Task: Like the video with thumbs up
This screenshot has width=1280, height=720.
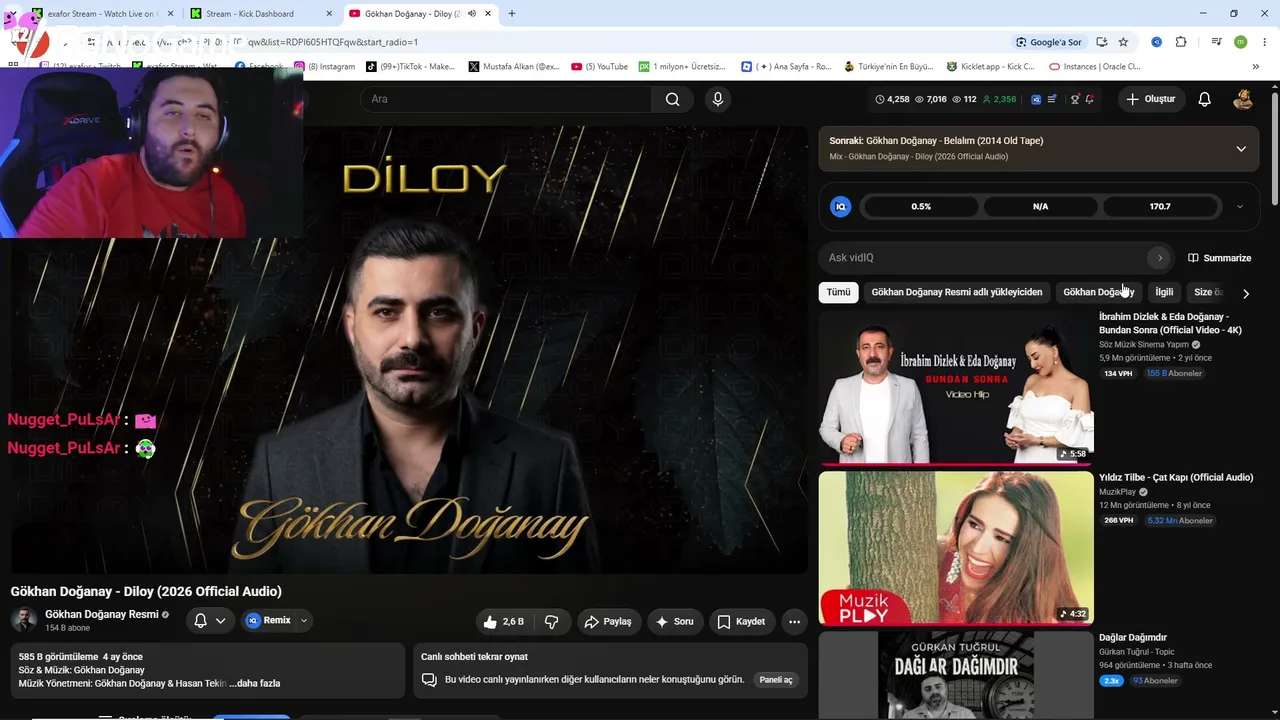Action: pyautogui.click(x=503, y=621)
